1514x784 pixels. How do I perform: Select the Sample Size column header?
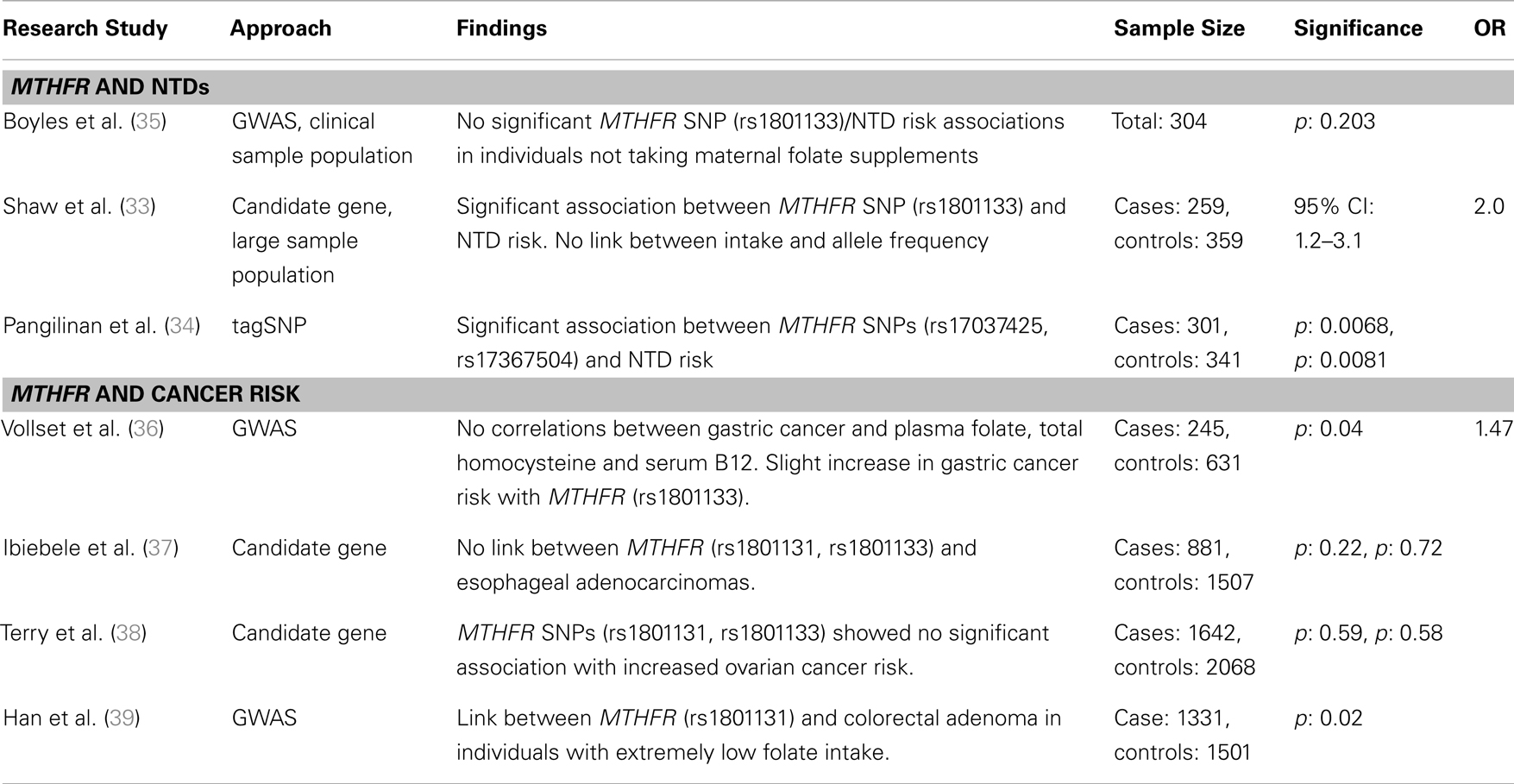pyautogui.click(x=1179, y=28)
